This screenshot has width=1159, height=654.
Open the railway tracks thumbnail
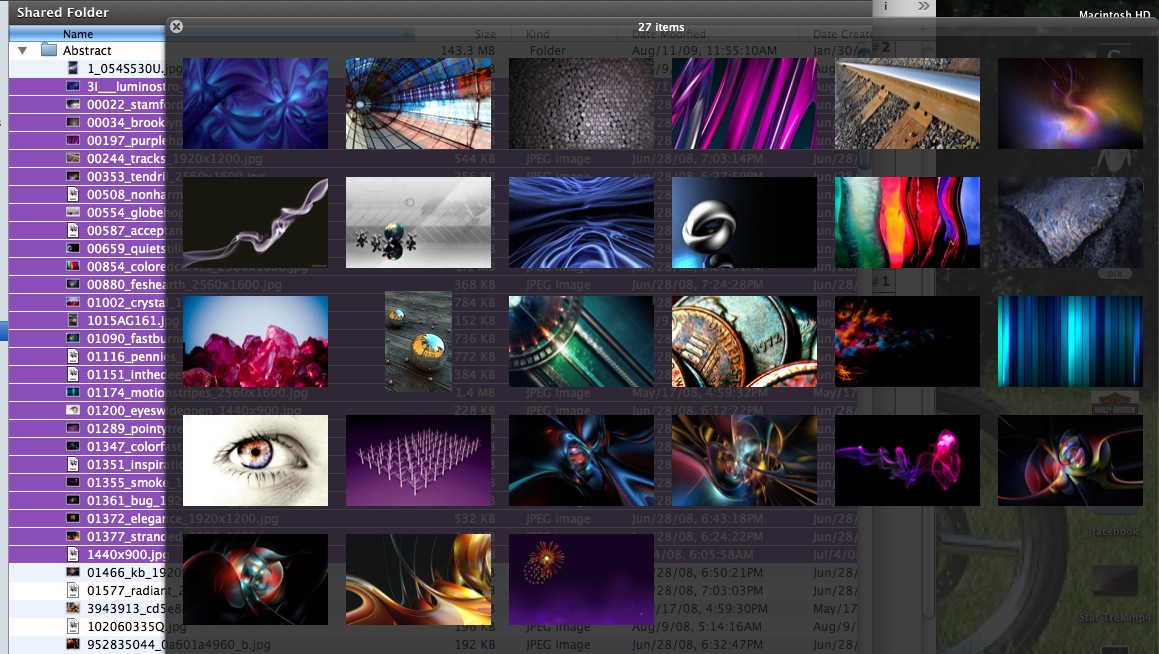(907, 103)
